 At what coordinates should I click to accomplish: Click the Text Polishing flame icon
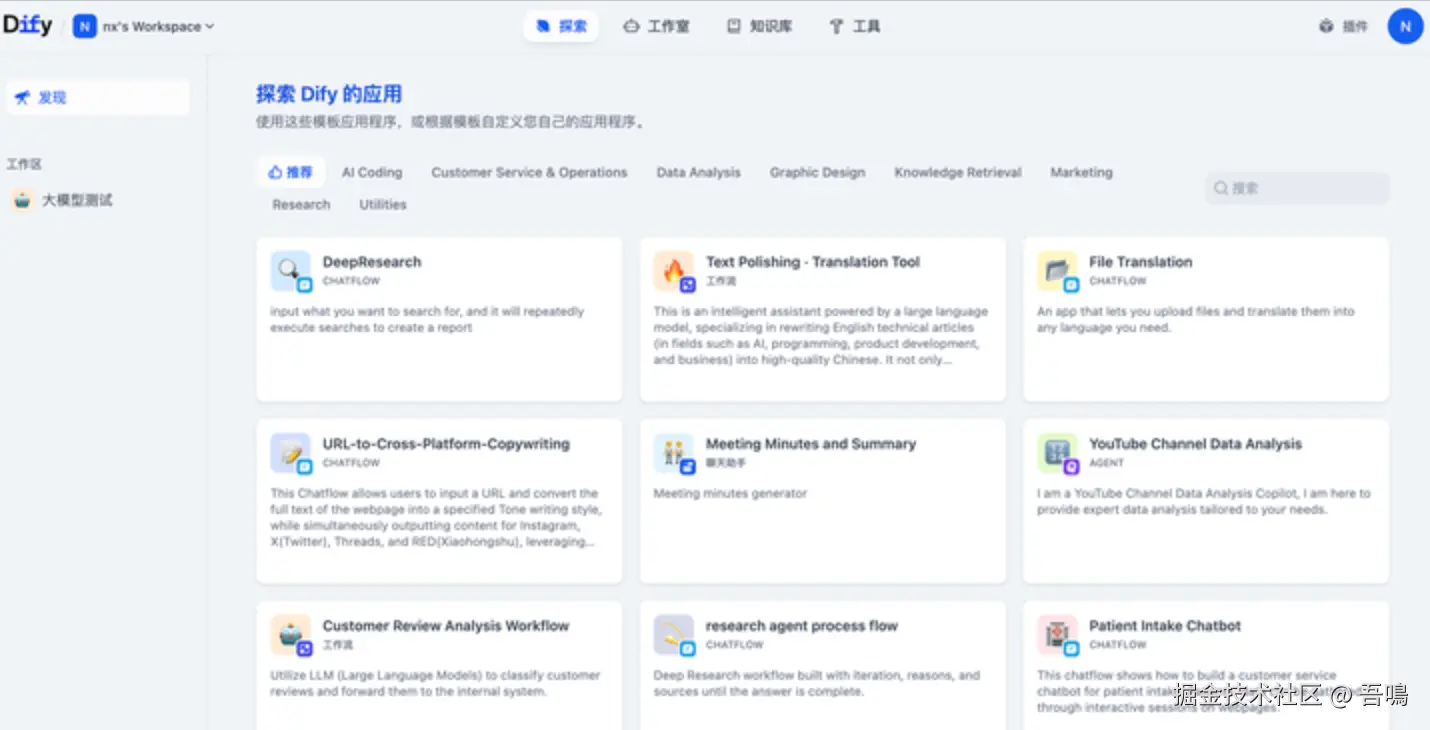pyautogui.click(x=674, y=271)
